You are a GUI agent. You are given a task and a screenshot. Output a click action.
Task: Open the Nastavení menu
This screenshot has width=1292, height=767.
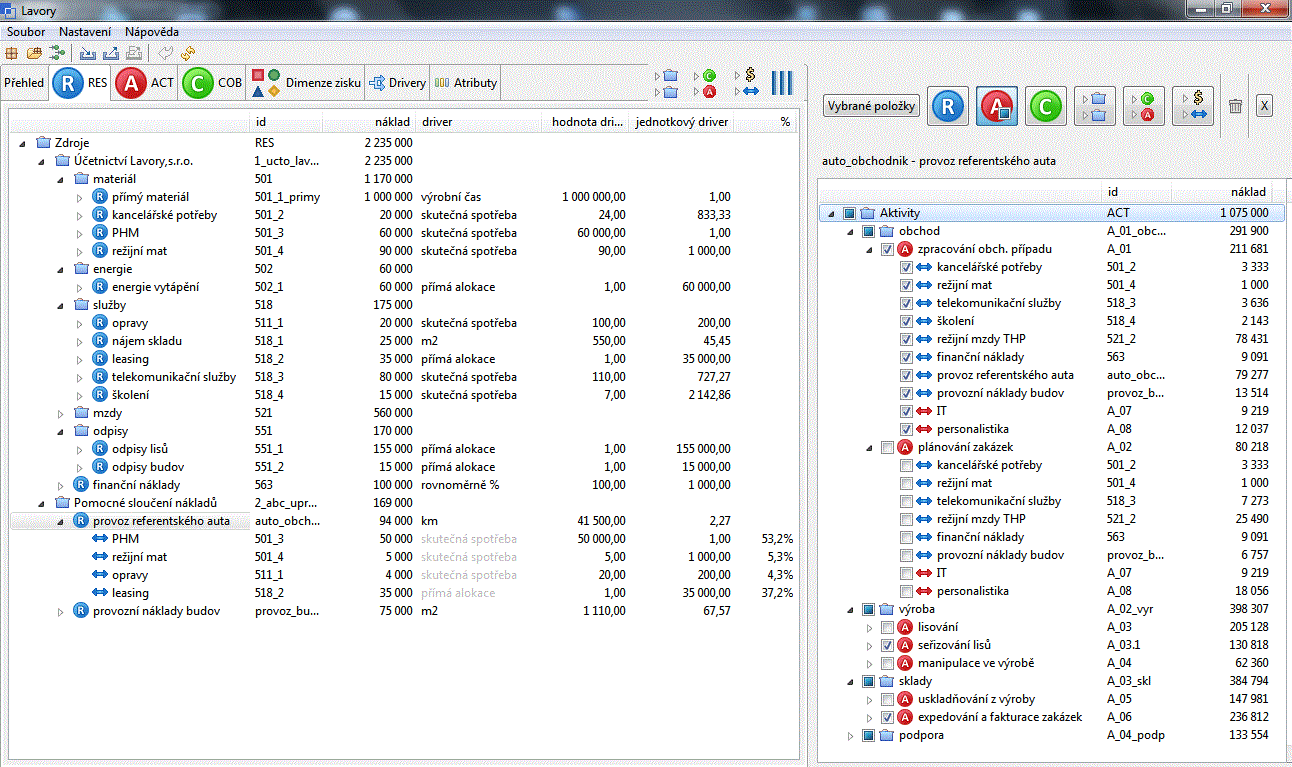(85, 32)
